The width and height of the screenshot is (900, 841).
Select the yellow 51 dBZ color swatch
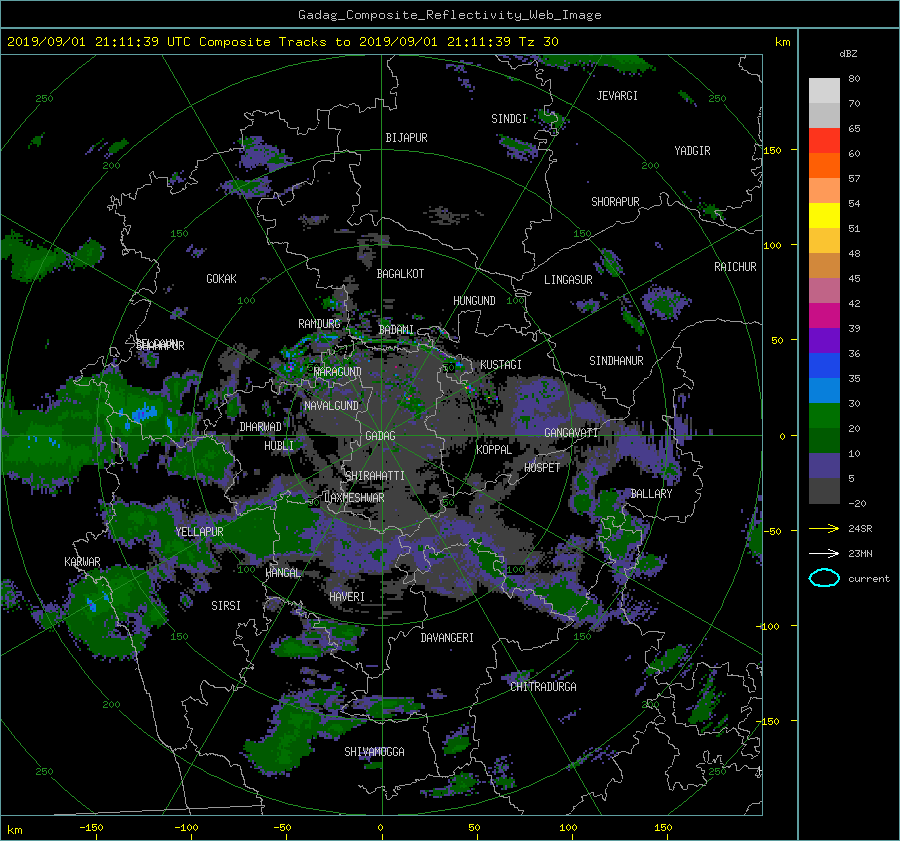click(x=824, y=215)
